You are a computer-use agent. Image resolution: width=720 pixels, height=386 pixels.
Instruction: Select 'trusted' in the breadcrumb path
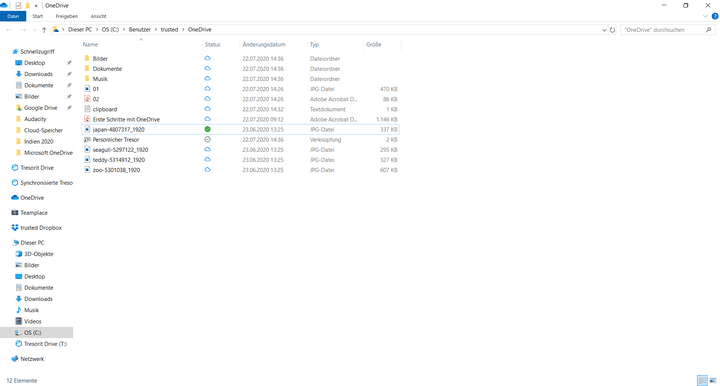[169, 29]
